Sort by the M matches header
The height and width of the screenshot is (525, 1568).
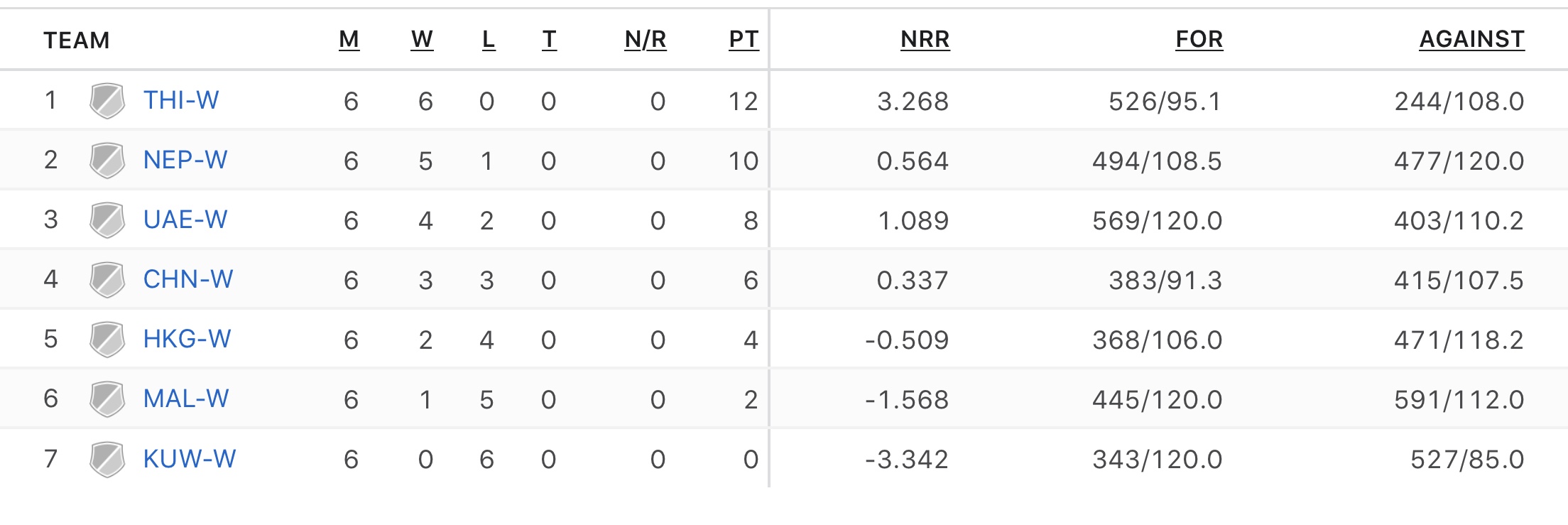pyautogui.click(x=349, y=40)
